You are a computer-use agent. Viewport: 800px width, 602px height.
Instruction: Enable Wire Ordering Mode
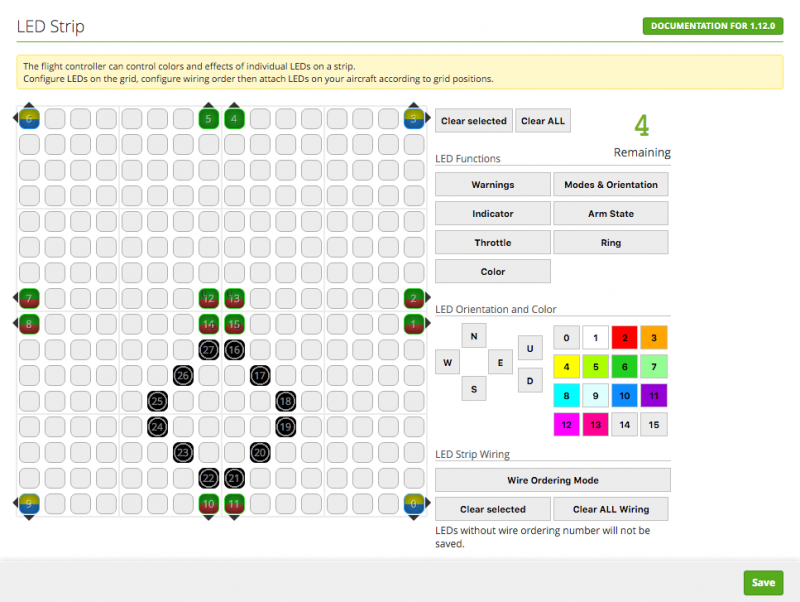552,480
